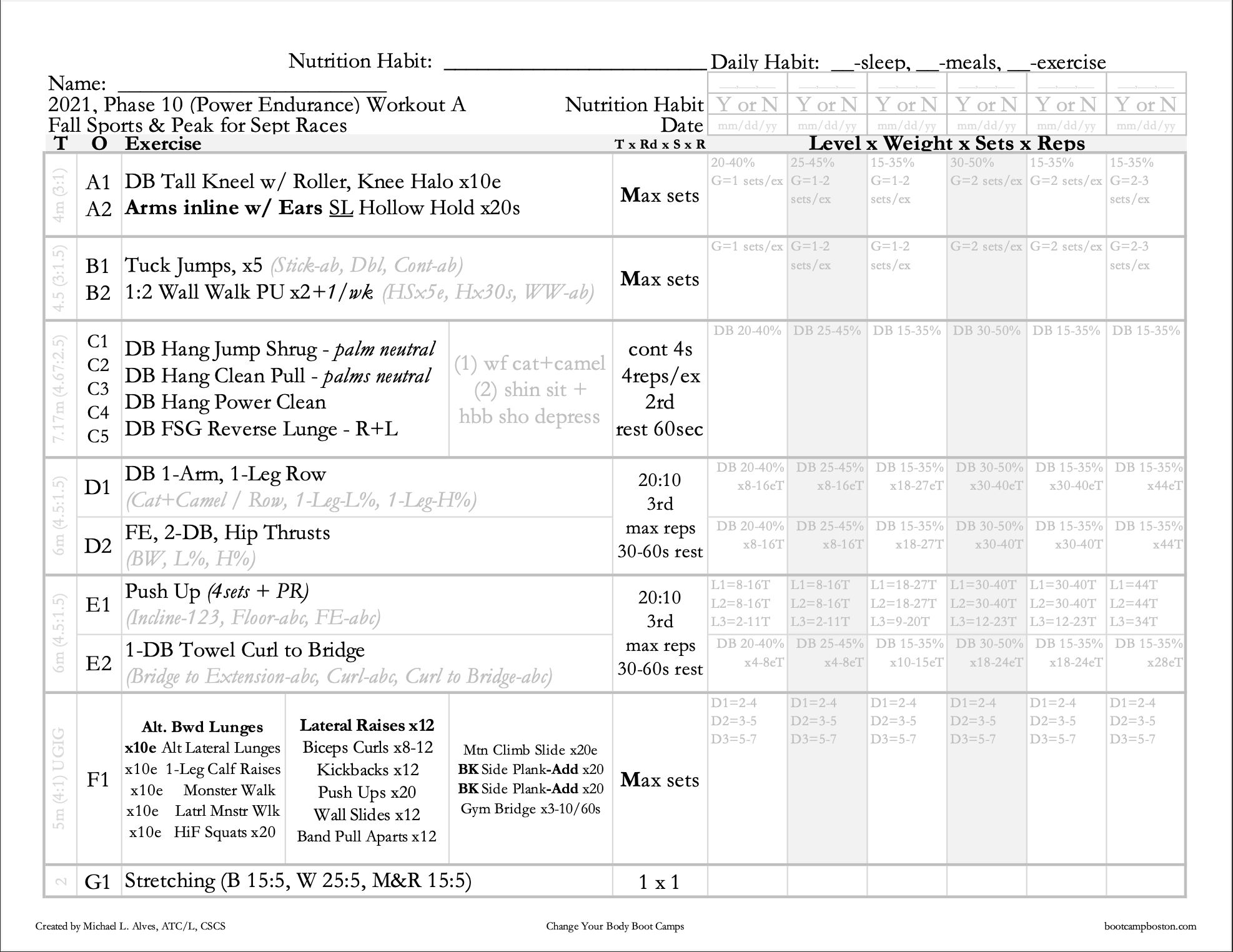Image resolution: width=1233 pixels, height=952 pixels.
Task: Click 'Alt. Bwd Lunges' in the F1 circuit
Action: pyautogui.click(x=202, y=727)
